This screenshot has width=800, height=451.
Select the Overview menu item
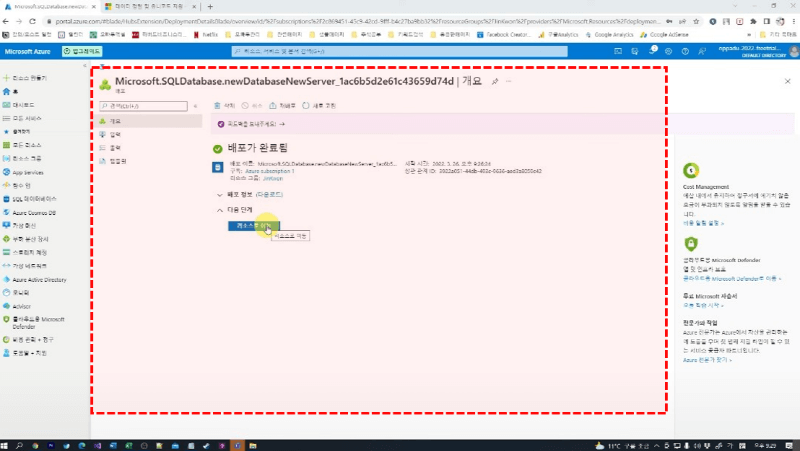(151, 121)
